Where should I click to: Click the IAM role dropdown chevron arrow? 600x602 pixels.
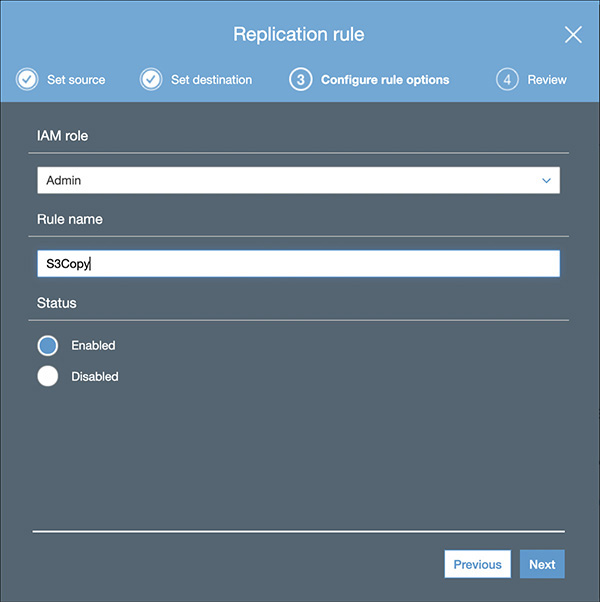(546, 180)
